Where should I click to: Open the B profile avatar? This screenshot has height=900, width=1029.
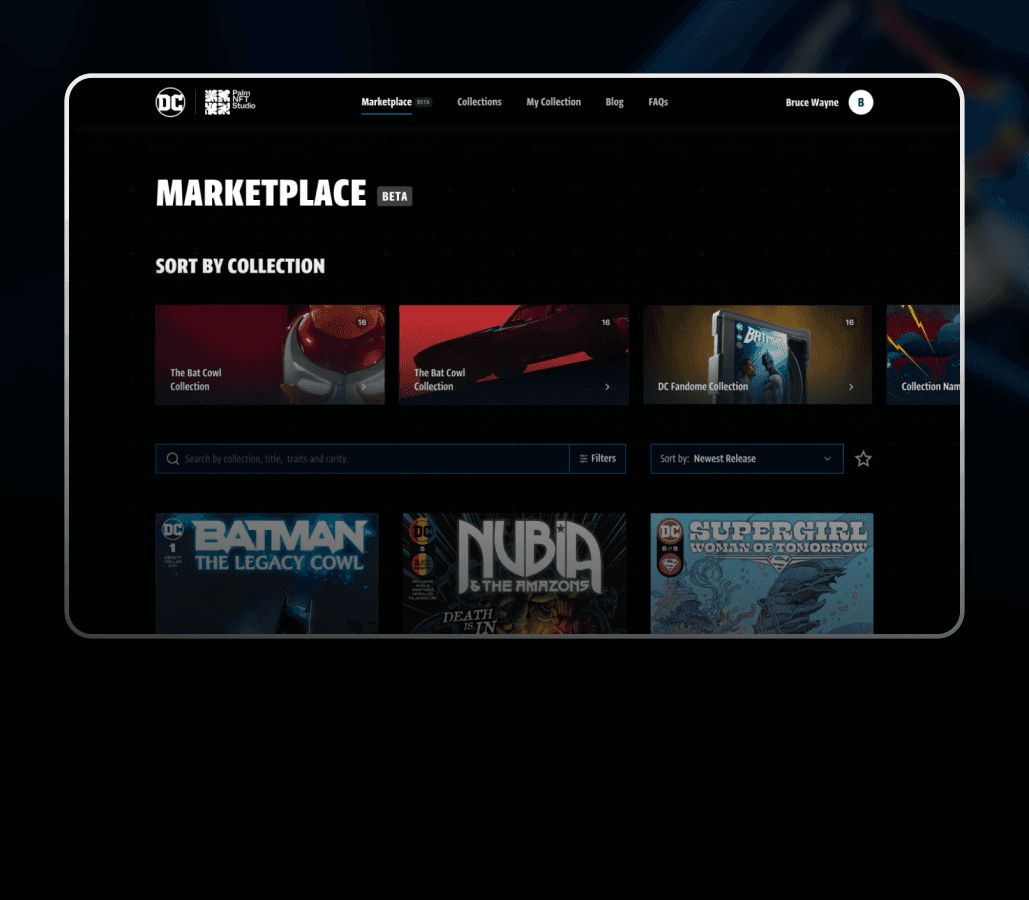[860, 102]
